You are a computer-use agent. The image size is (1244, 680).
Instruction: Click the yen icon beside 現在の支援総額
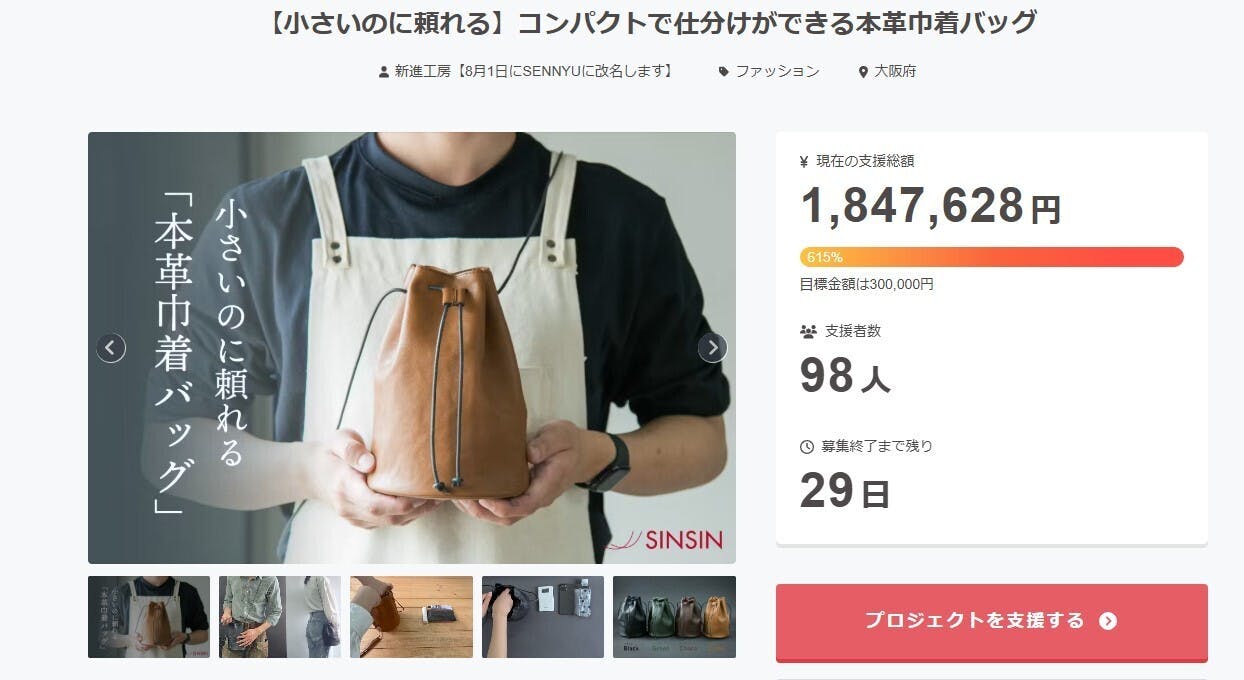click(x=805, y=161)
